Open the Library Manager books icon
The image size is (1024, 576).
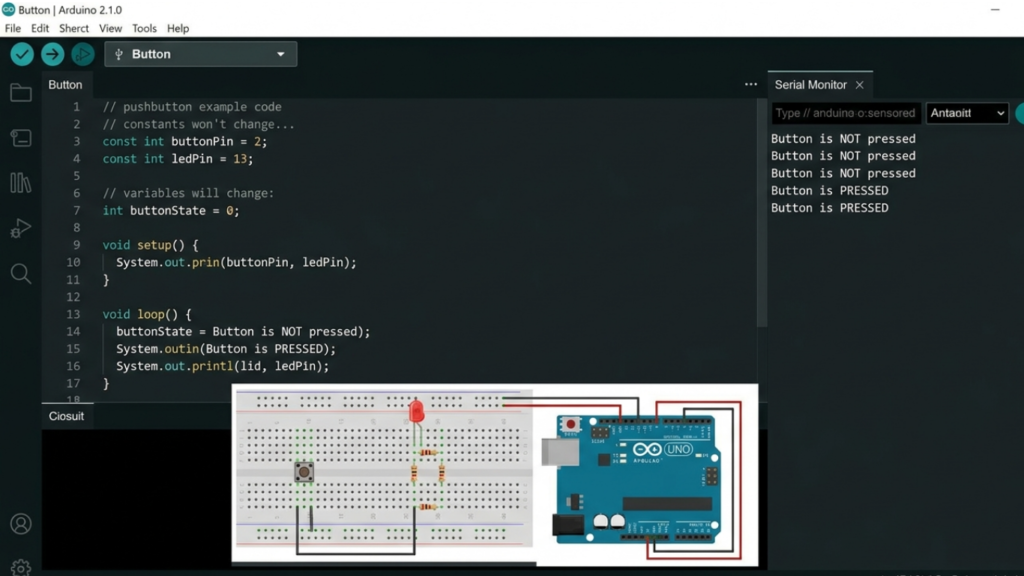[21, 182]
